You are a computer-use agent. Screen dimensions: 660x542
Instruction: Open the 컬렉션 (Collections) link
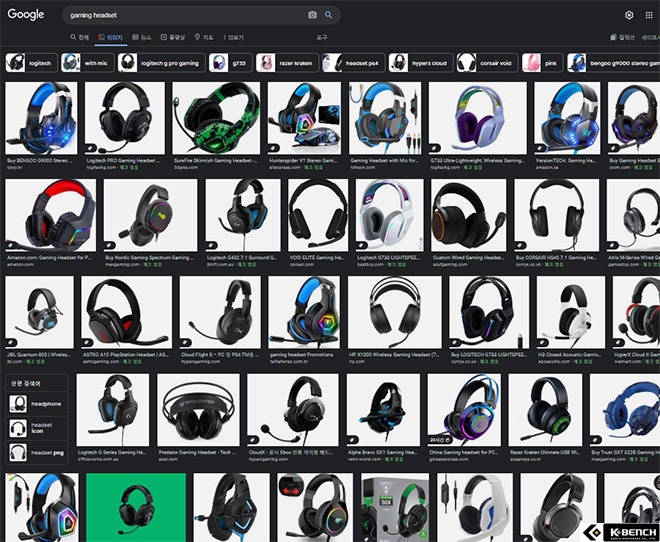tap(623, 37)
